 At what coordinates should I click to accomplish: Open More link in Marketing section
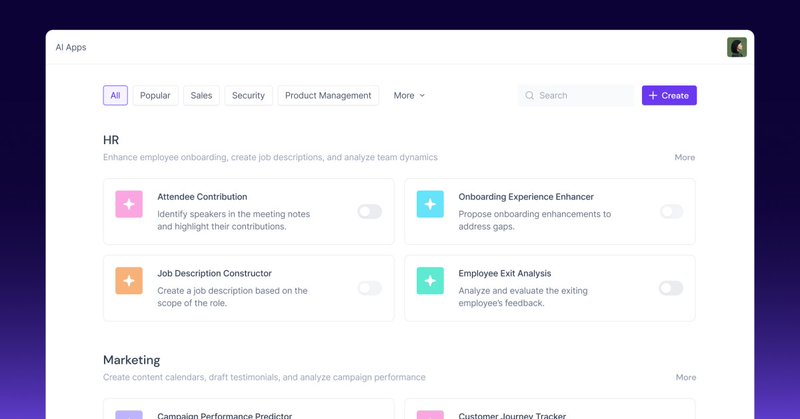(686, 377)
